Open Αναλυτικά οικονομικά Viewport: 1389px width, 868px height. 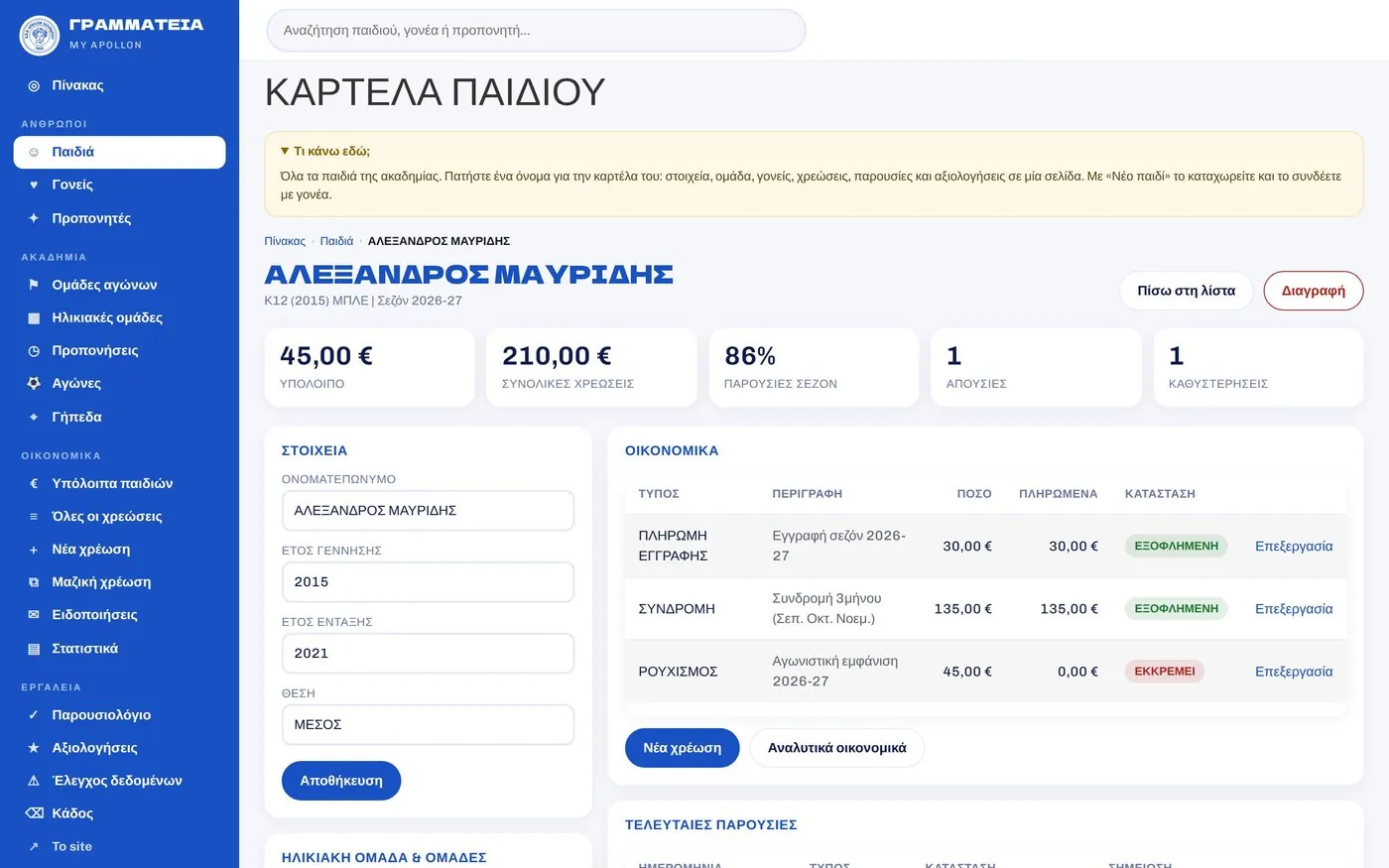point(836,748)
